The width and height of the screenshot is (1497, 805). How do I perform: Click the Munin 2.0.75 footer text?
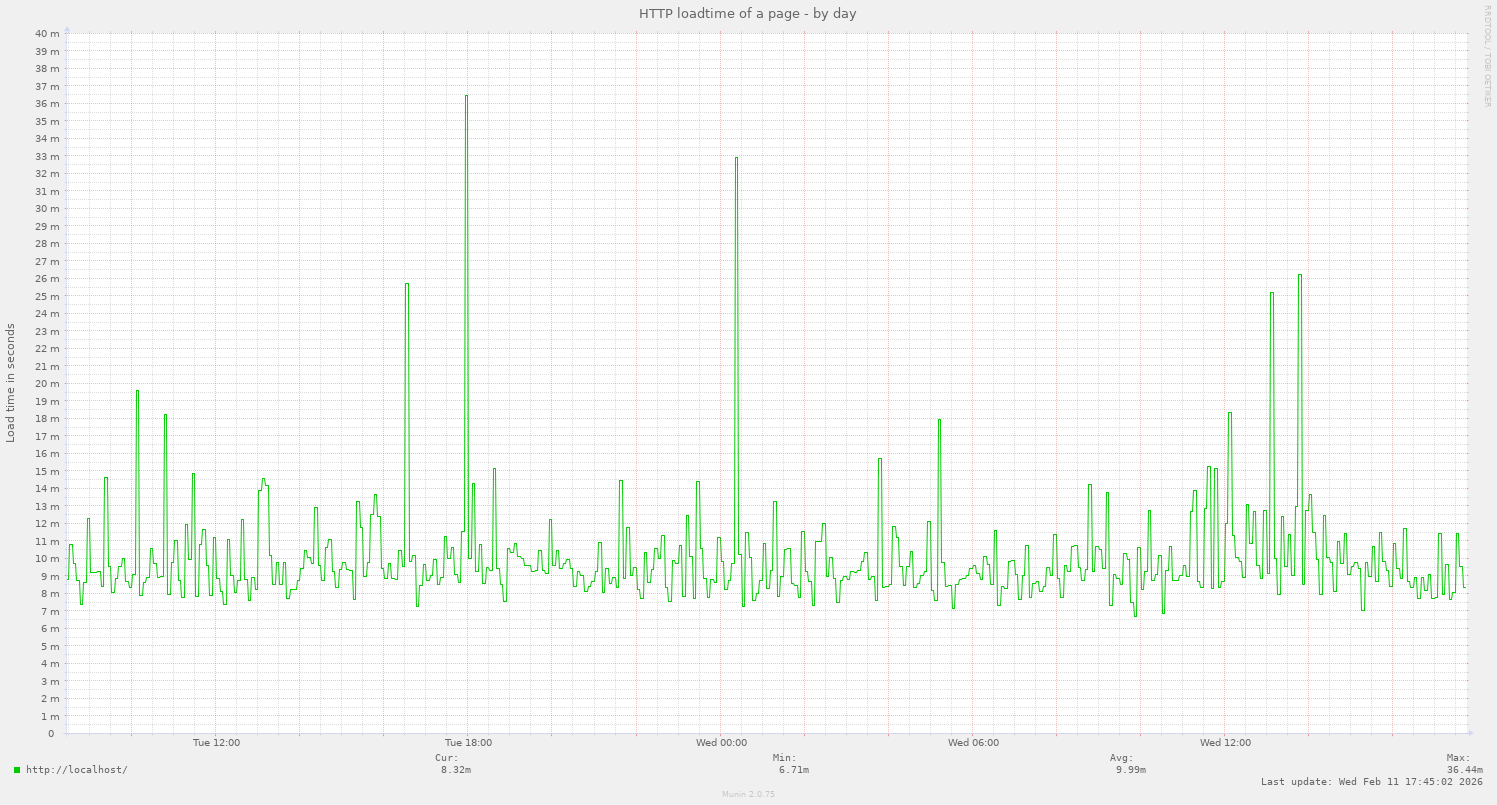[x=748, y=795]
